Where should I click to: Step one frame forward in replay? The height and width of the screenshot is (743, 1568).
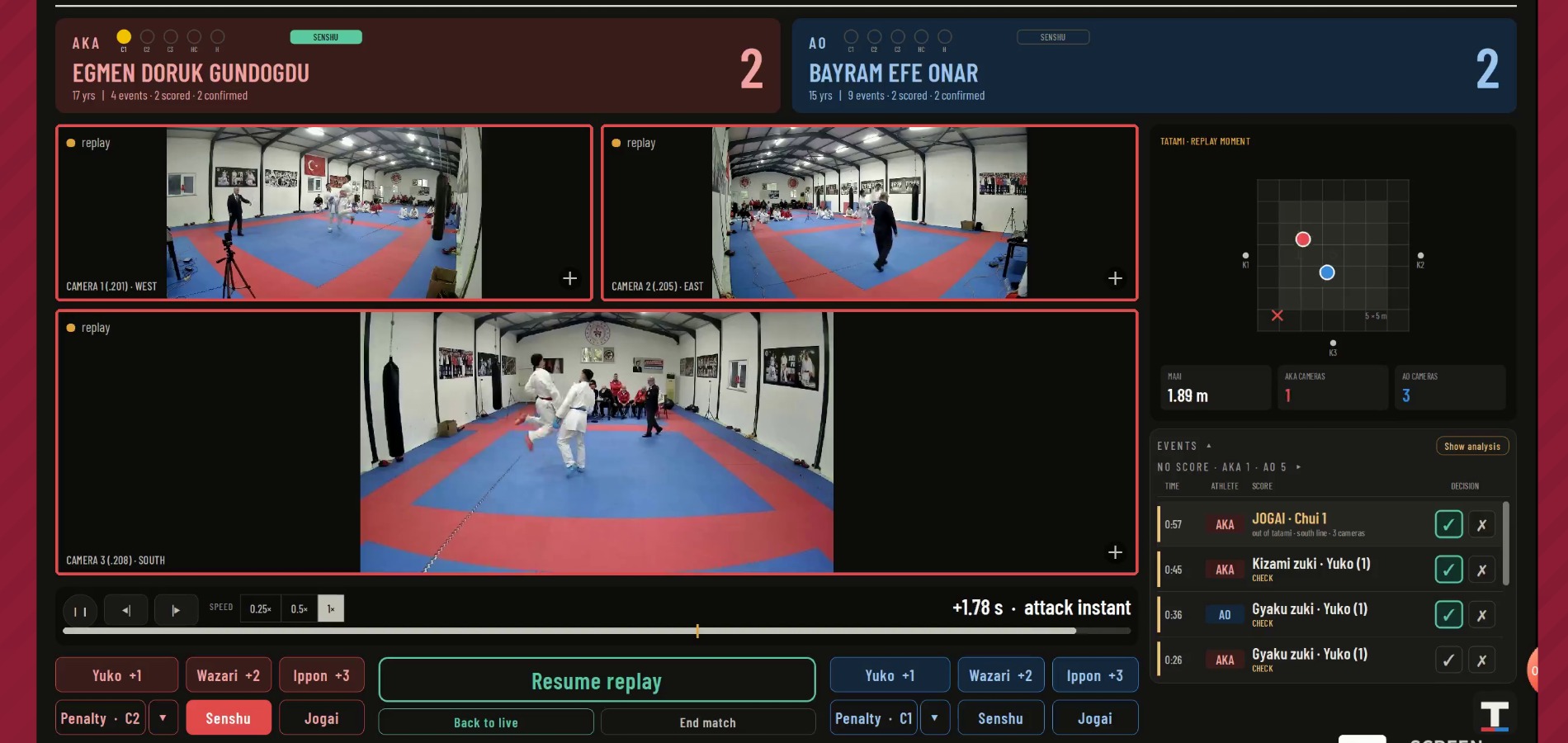176,610
